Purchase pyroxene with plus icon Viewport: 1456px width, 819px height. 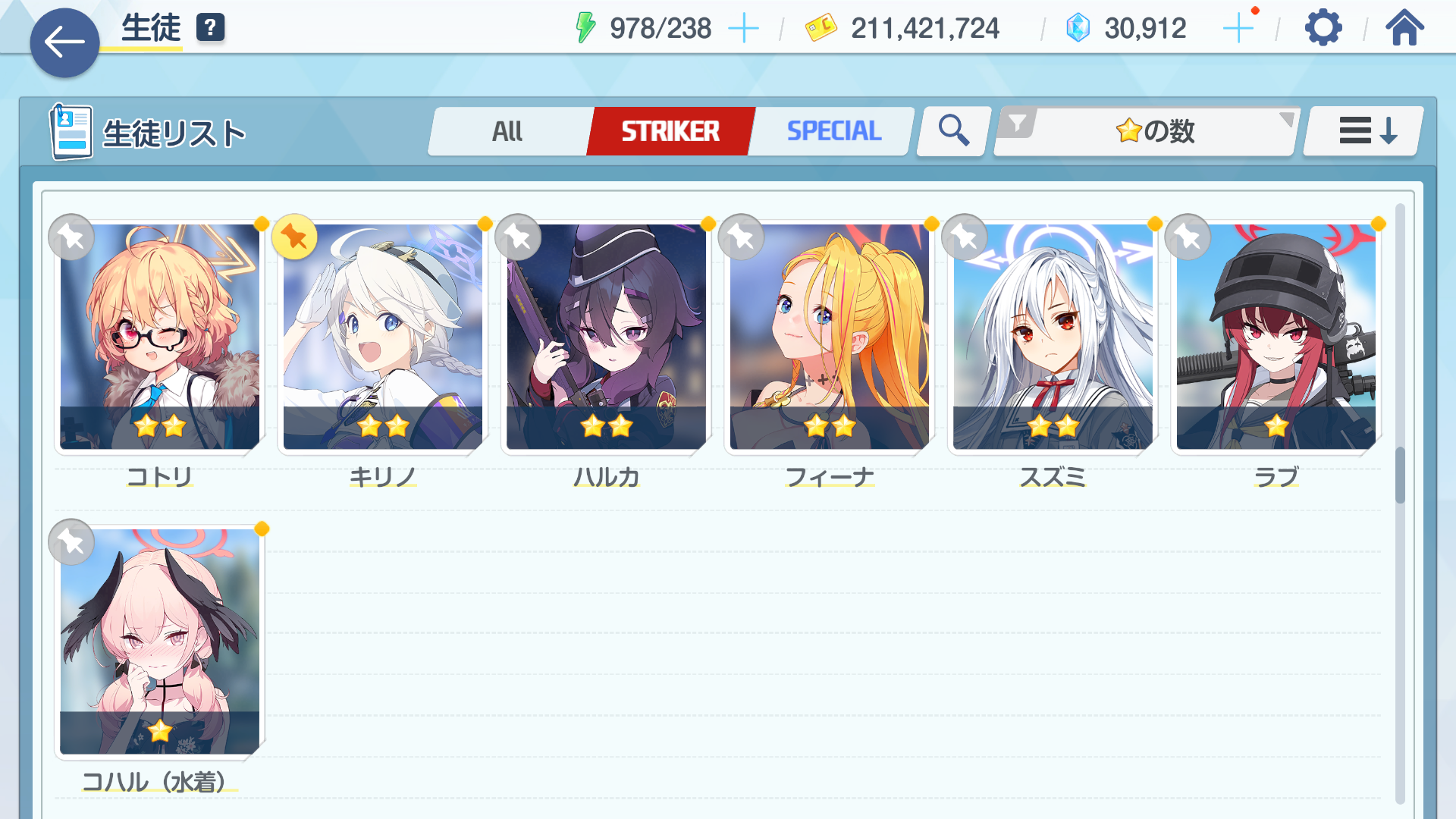[1238, 29]
